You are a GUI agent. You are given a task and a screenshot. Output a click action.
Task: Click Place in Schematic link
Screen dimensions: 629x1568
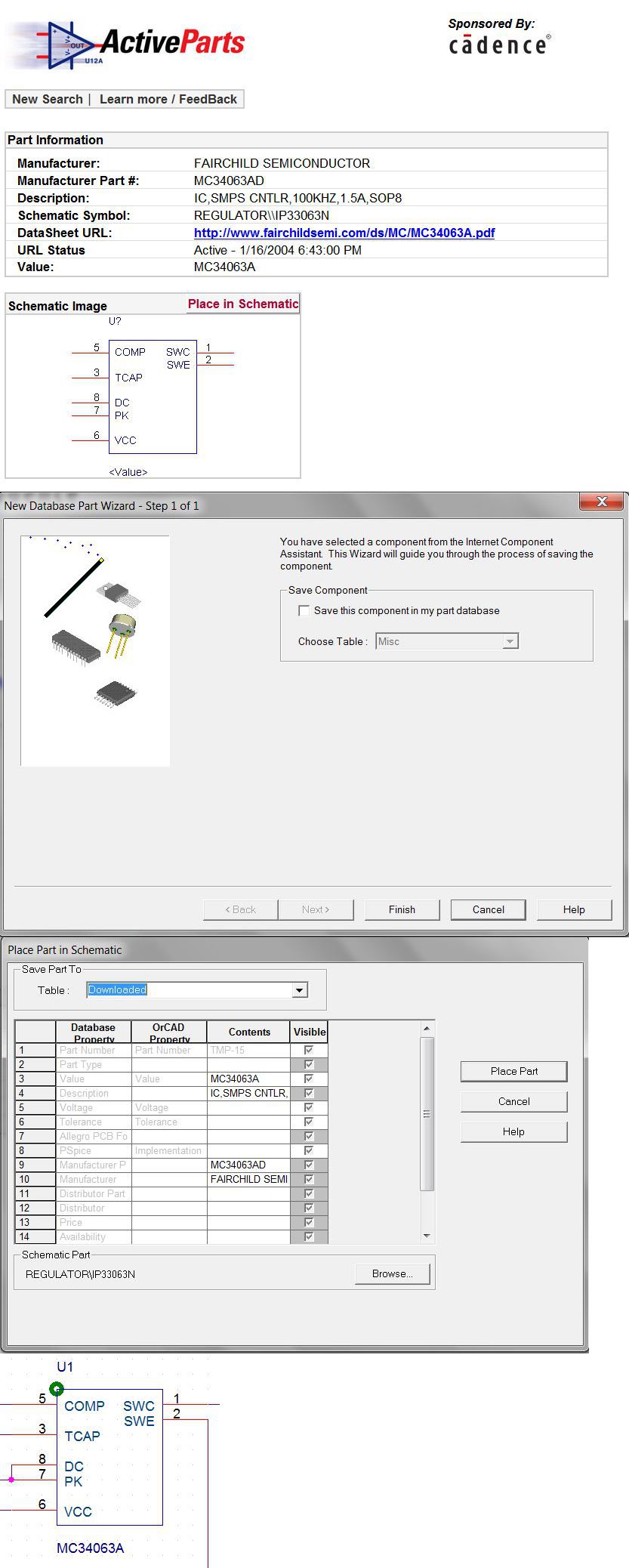pyautogui.click(x=242, y=304)
